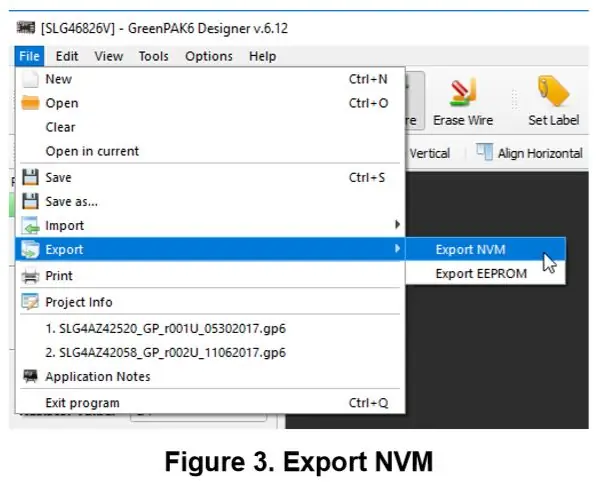
Task: Click the New document icon
Action: pos(30,79)
